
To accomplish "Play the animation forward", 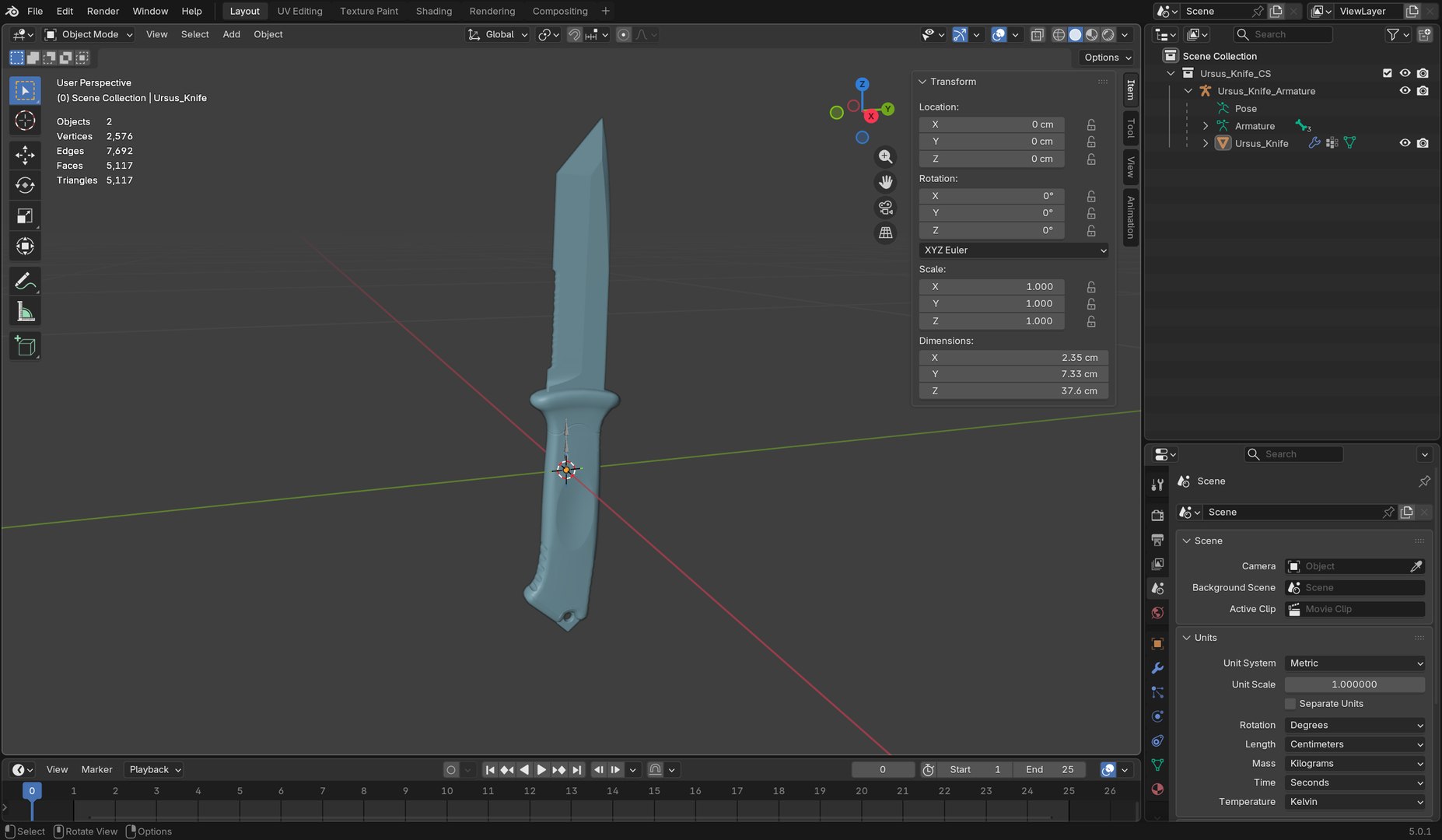I will click(x=541, y=770).
